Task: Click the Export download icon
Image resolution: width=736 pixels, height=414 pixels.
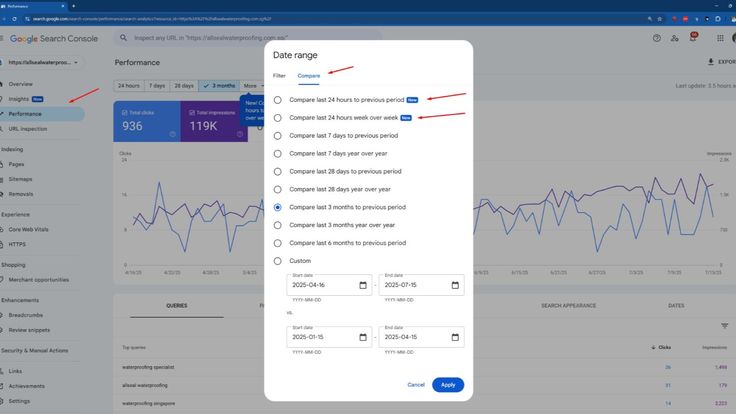Action: click(710, 62)
